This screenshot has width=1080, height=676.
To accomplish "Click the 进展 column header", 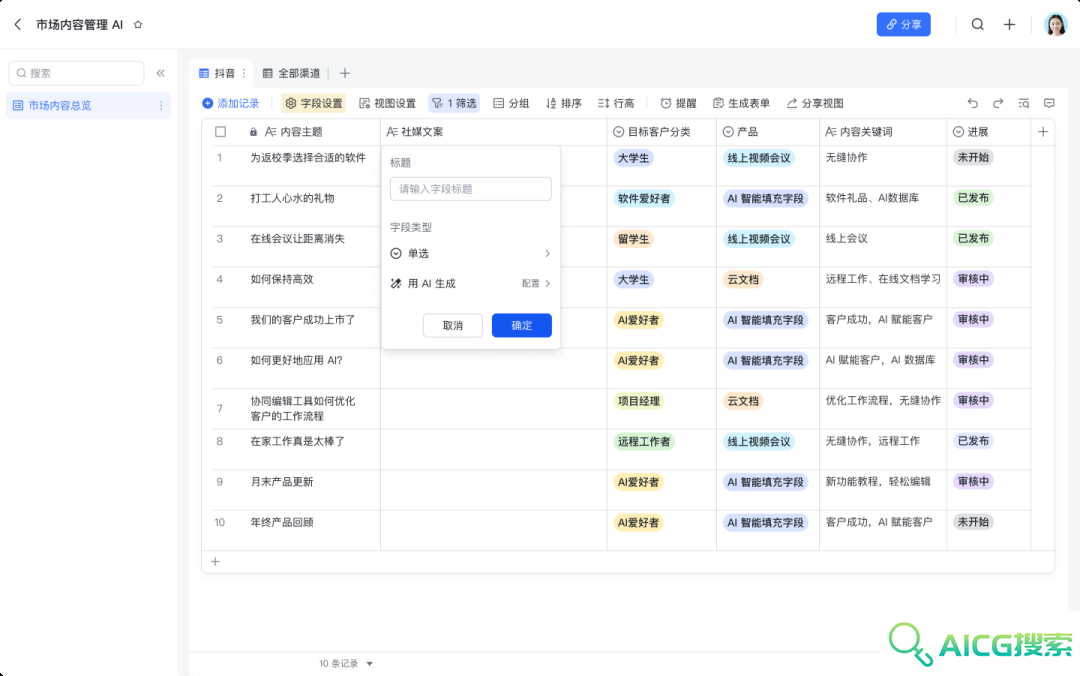I will [988, 132].
